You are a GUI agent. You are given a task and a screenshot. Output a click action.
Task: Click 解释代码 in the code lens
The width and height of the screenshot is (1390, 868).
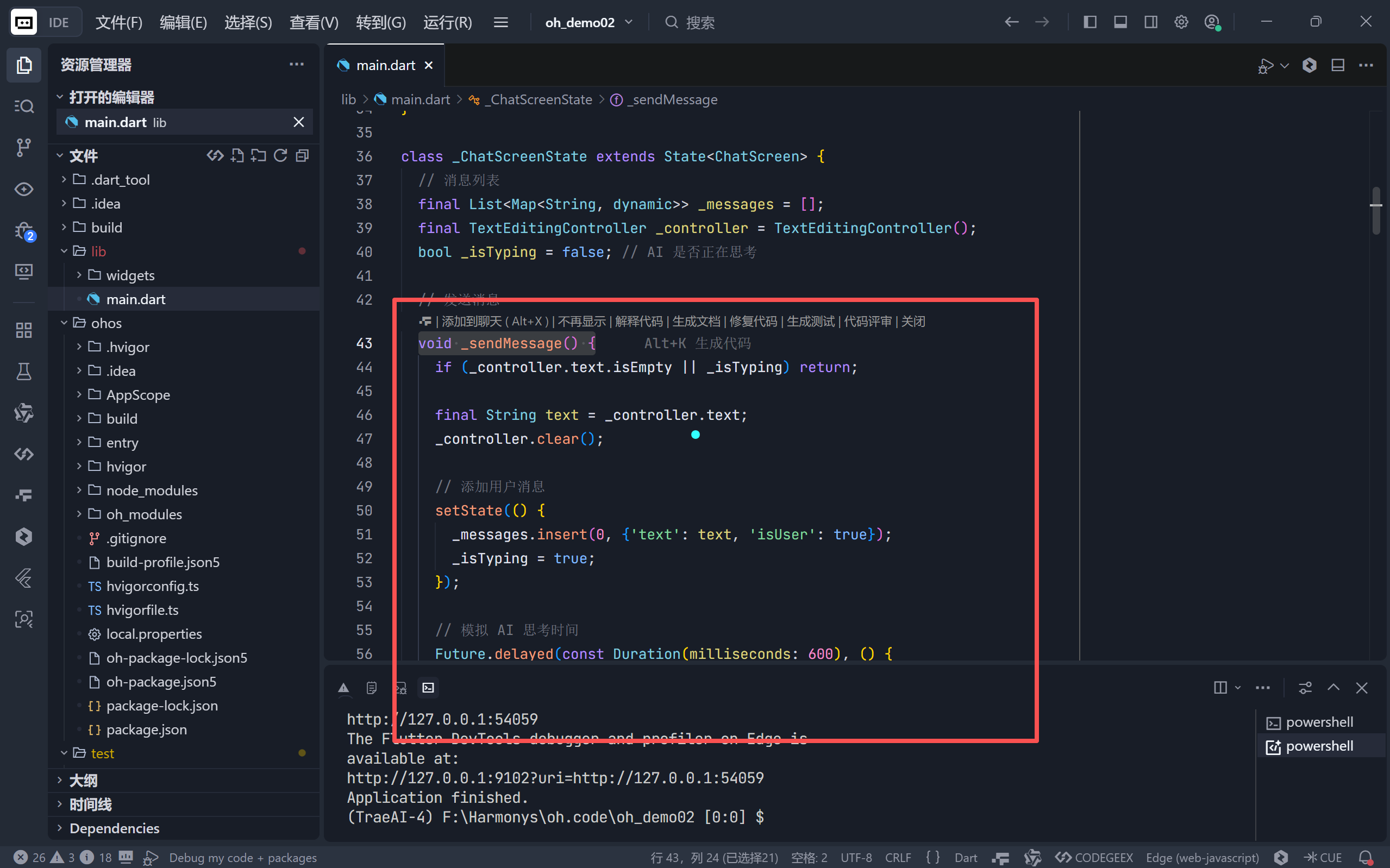(638, 322)
